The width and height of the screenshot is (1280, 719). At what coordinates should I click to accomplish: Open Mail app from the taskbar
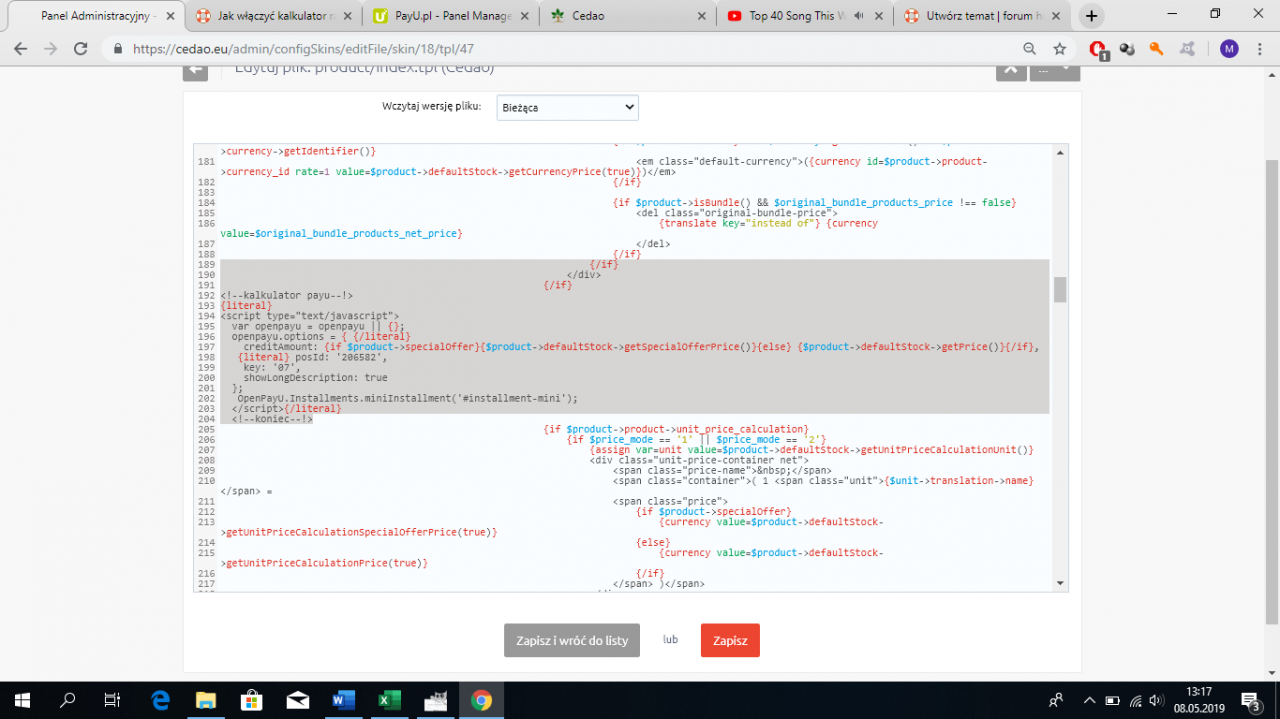click(x=297, y=700)
